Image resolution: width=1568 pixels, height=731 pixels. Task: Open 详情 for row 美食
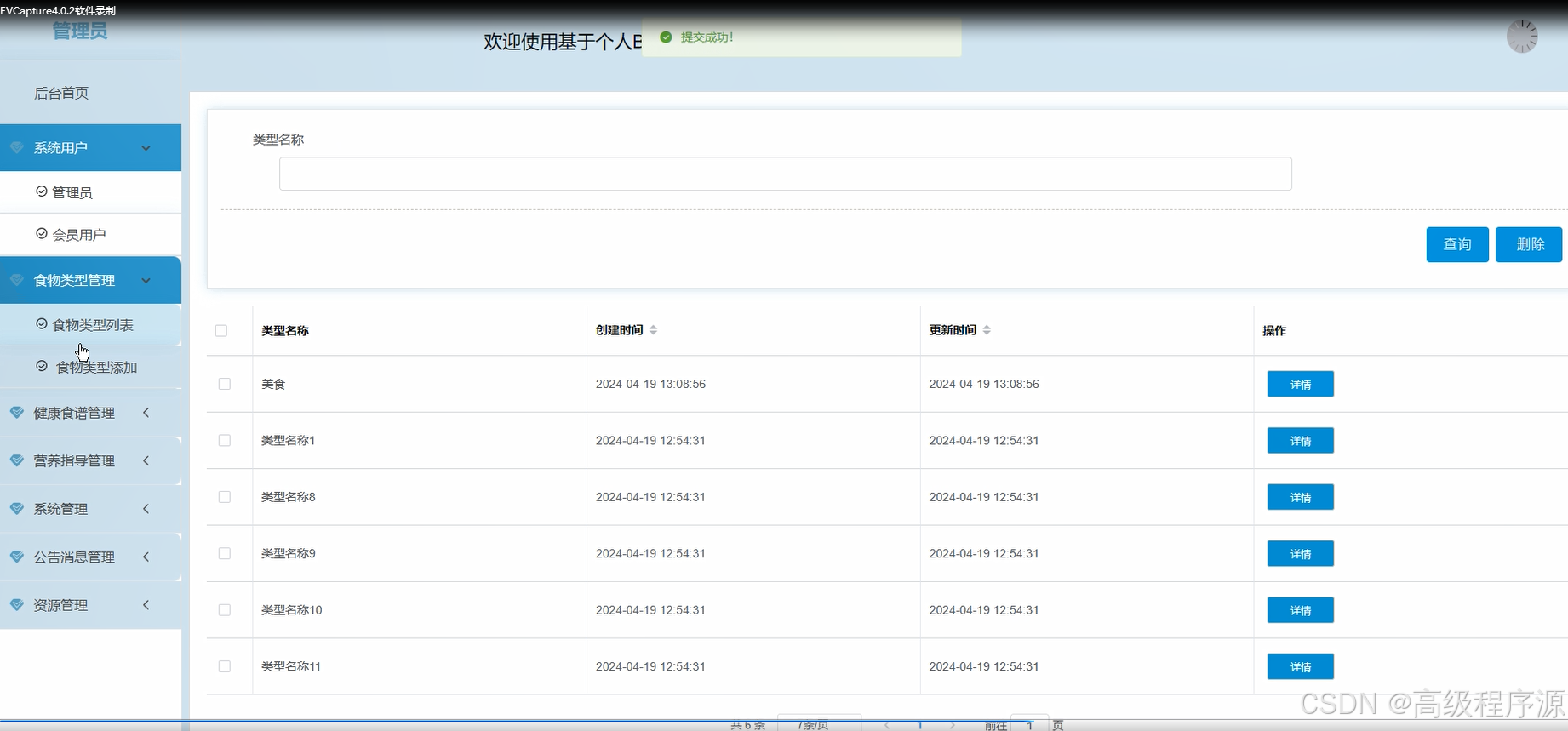[1301, 384]
